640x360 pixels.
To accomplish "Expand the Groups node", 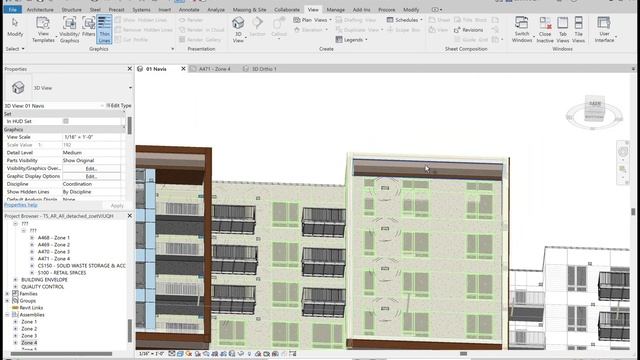I will pyautogui.click(x=7, y=300).
